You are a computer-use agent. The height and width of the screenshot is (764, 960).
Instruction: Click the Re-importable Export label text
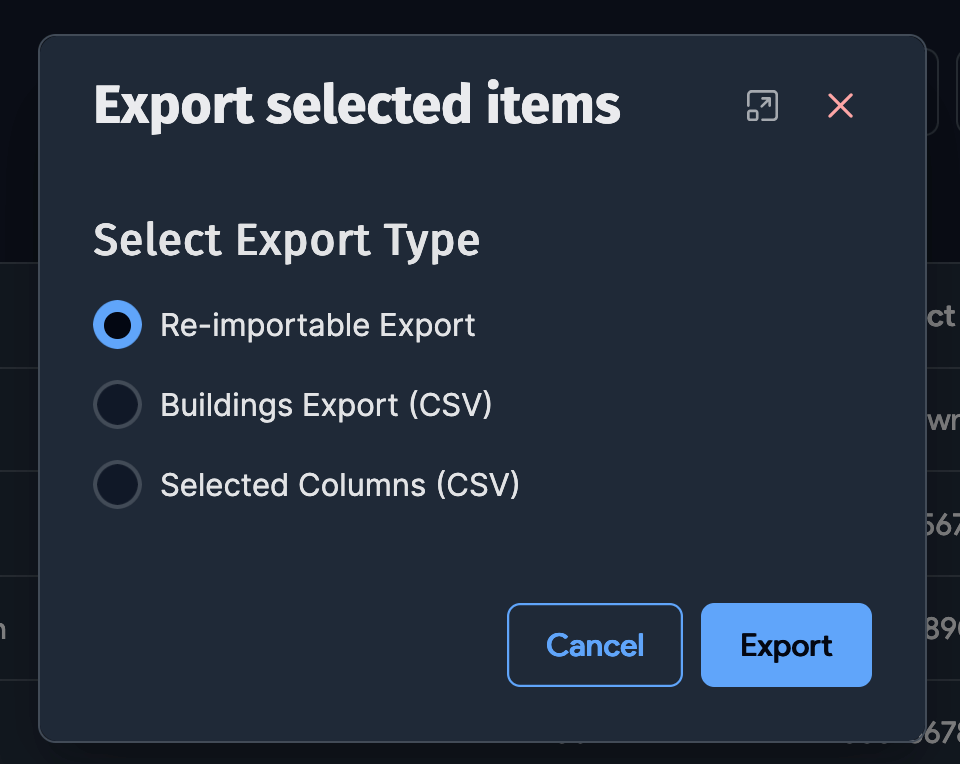(317, 324)
